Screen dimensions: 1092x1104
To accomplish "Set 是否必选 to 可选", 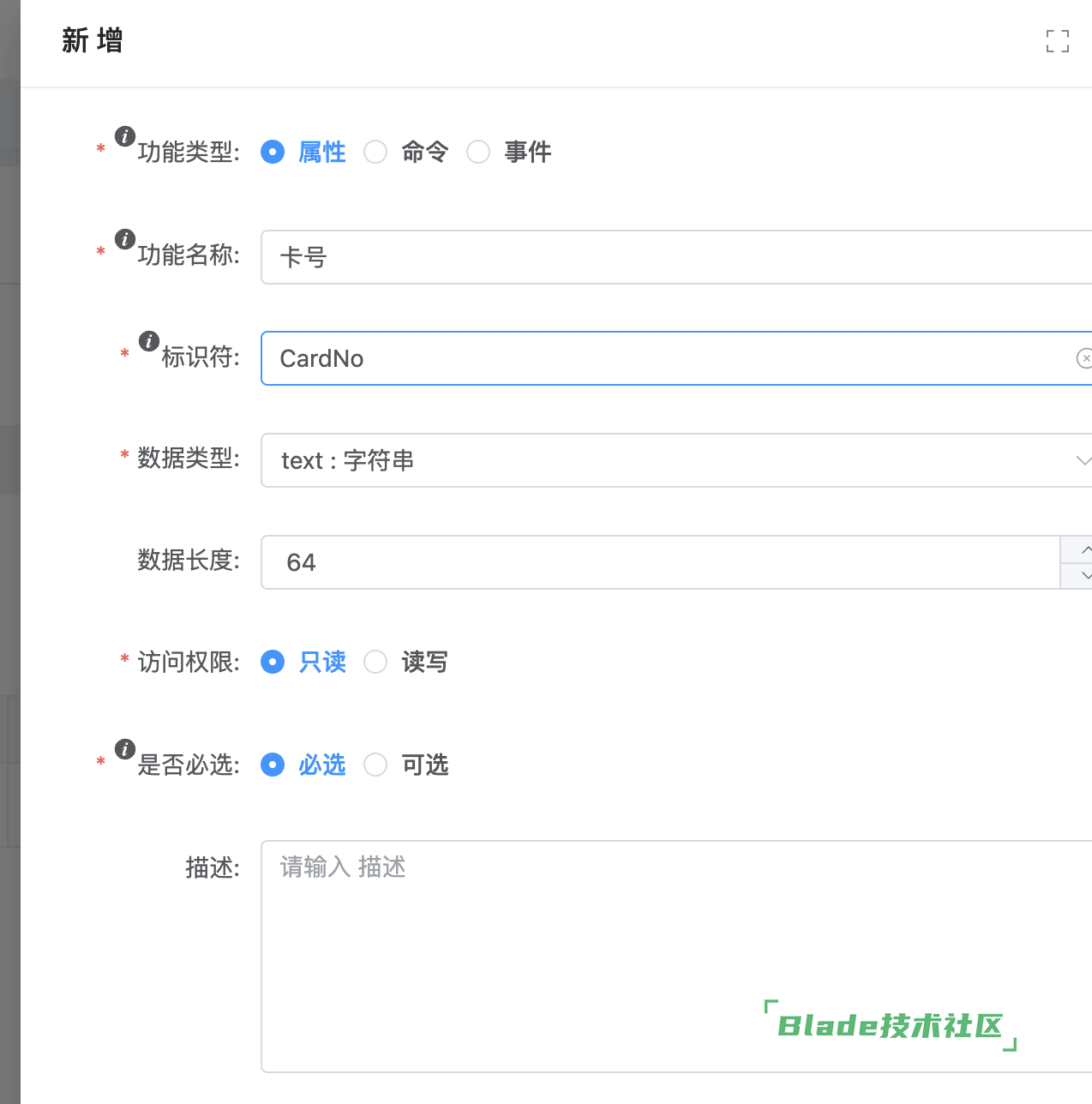I will [375, 765].
